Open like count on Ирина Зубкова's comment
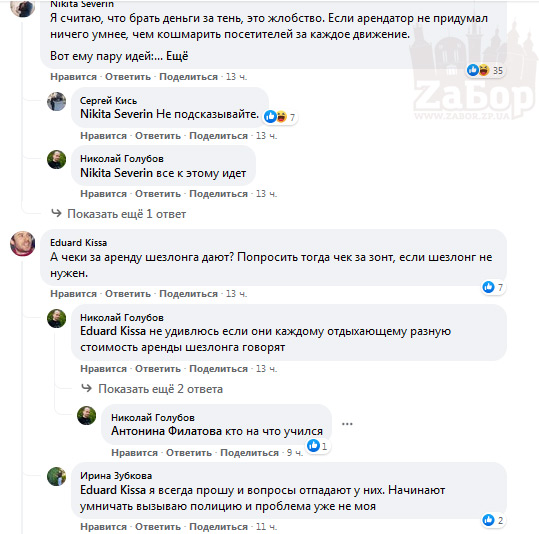The width and height of the screenshot is (539, 534). [493, 520]
